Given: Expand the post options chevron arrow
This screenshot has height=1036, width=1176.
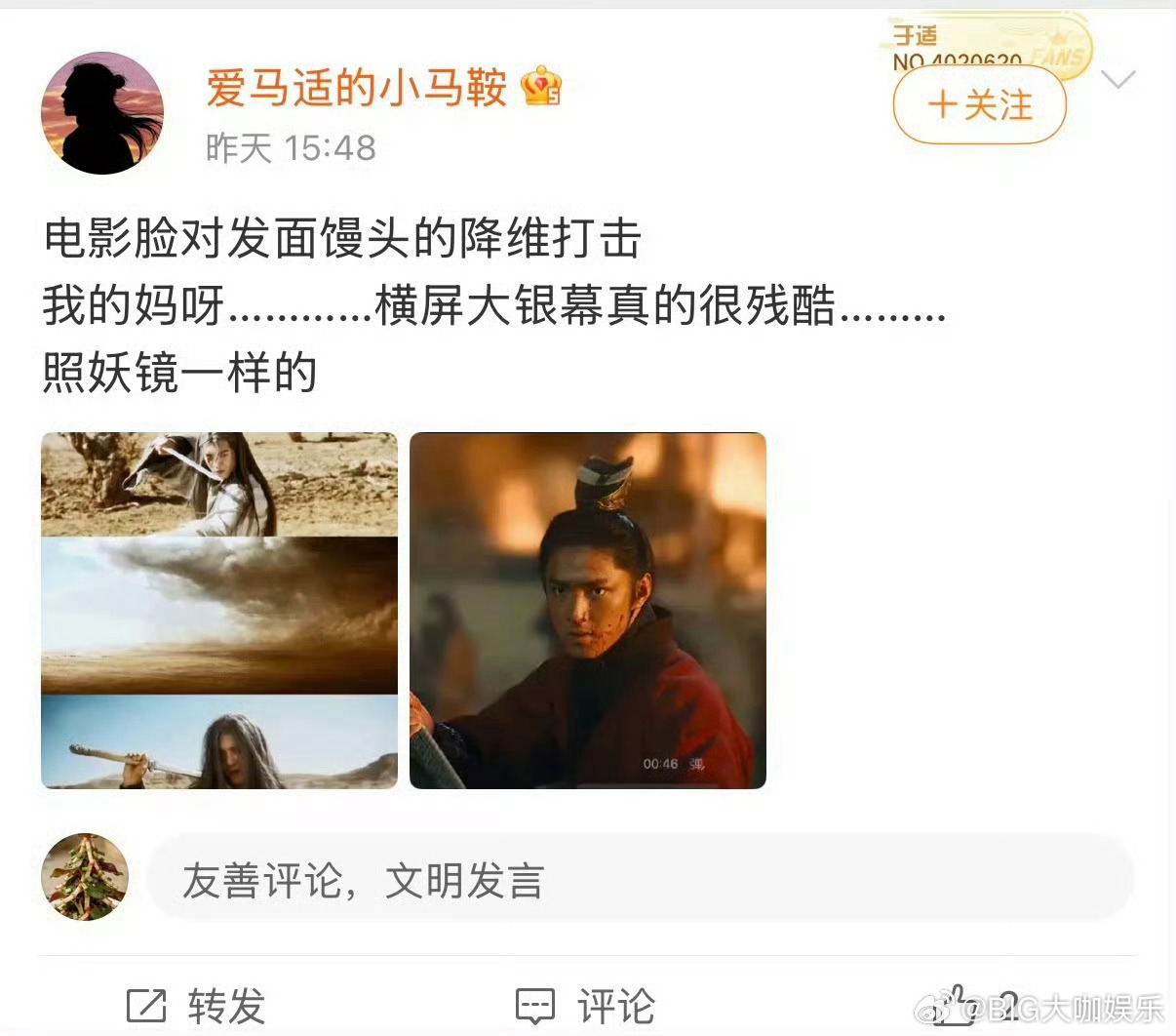Looking at the screenshot, I should point(1117,79).
